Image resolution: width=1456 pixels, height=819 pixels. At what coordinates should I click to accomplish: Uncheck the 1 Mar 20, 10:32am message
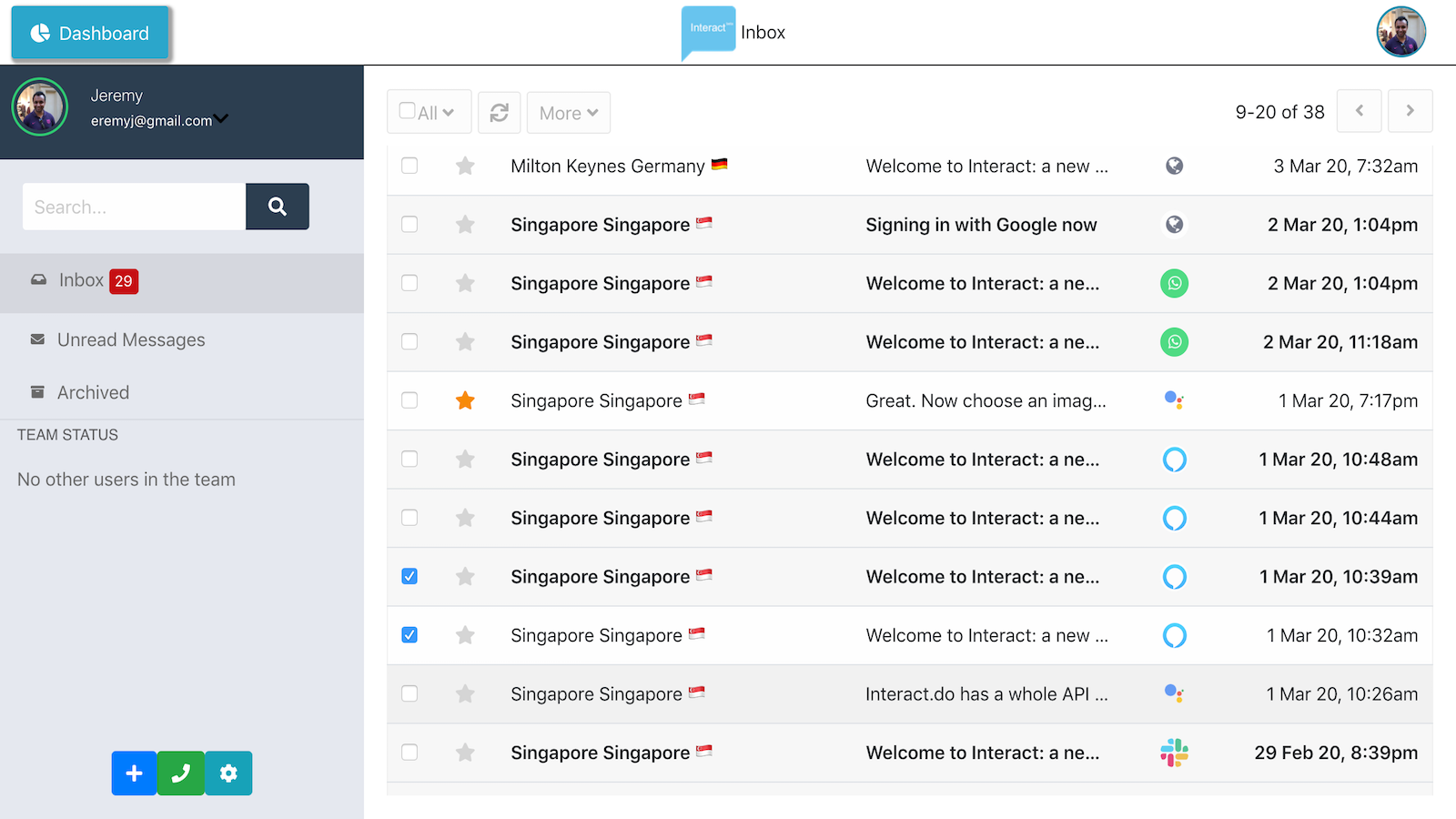tap(409, 635)
